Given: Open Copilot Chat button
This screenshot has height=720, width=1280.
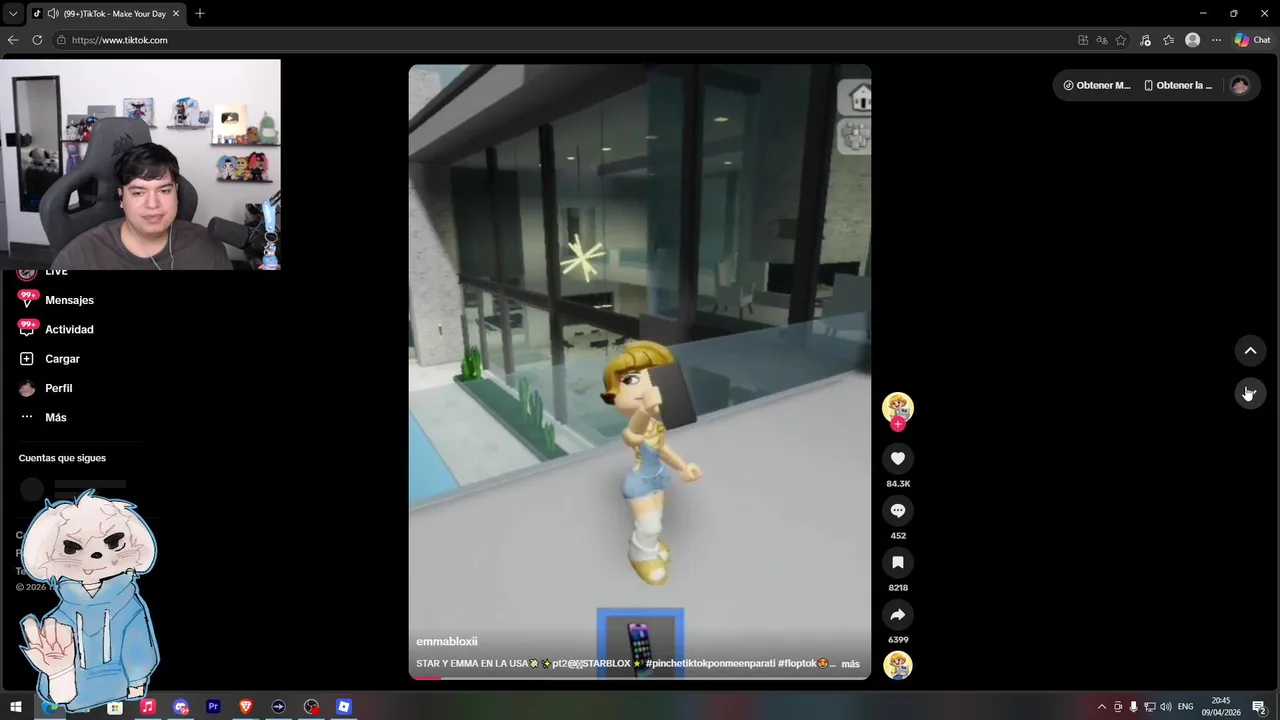Looking at the screenshot, I should [1252, 40].
